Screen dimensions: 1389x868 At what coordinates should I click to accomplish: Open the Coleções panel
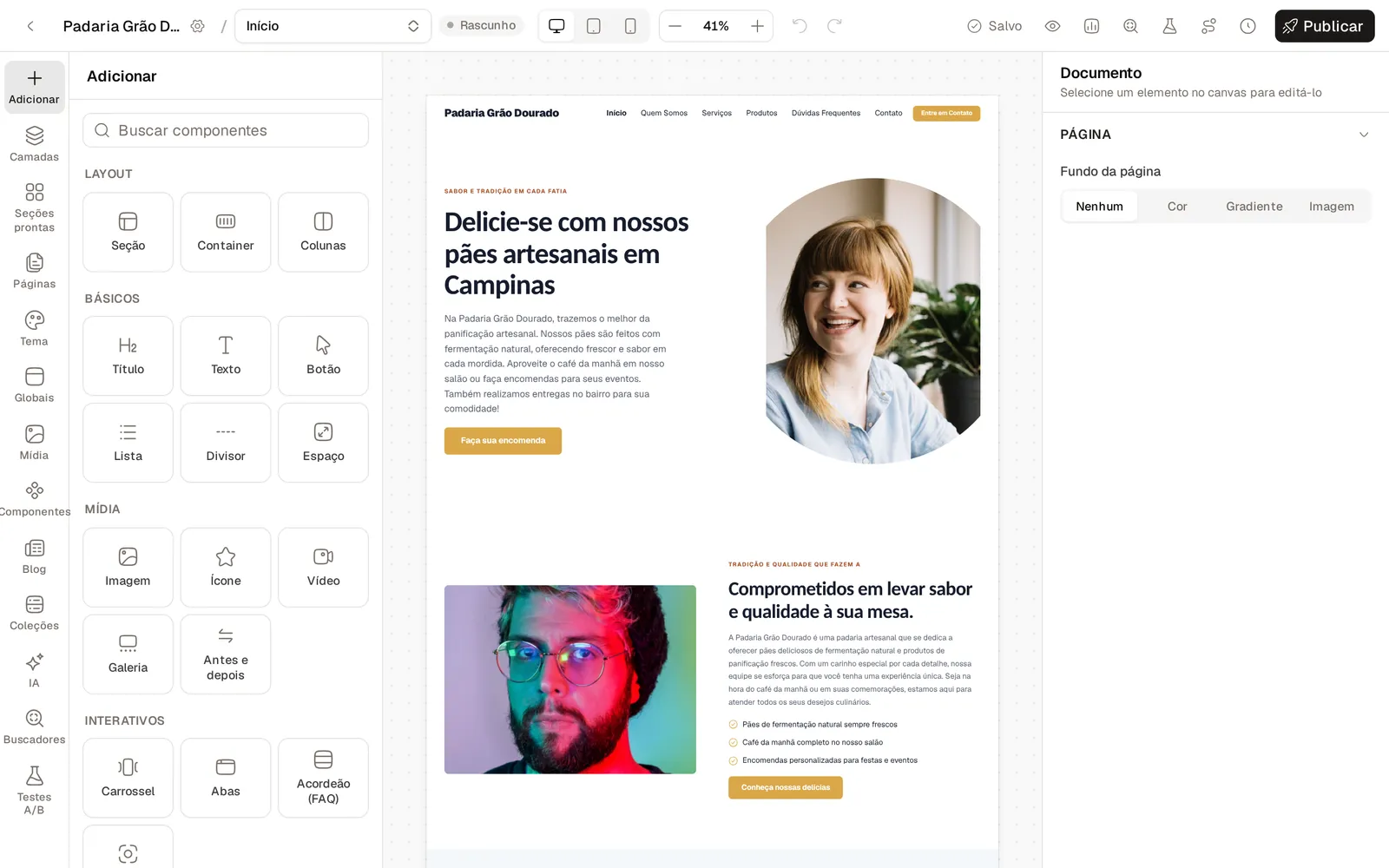(x=34, y=614)
